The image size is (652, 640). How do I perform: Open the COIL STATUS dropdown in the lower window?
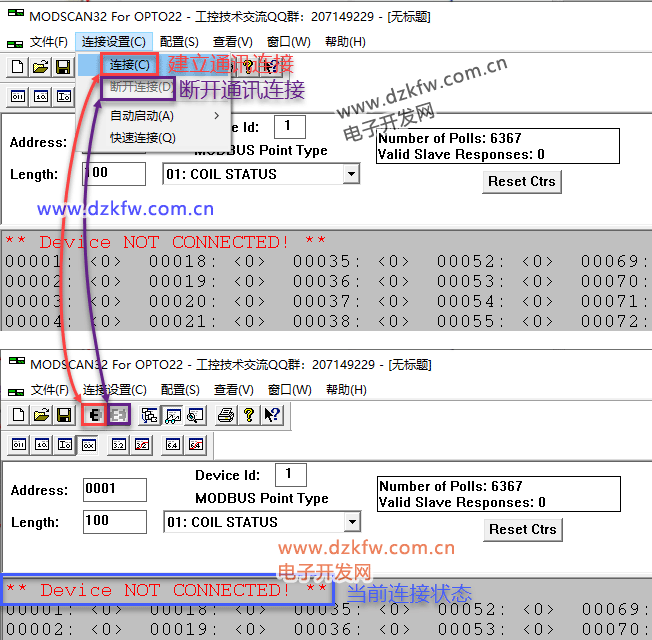(x=351, y=522)
